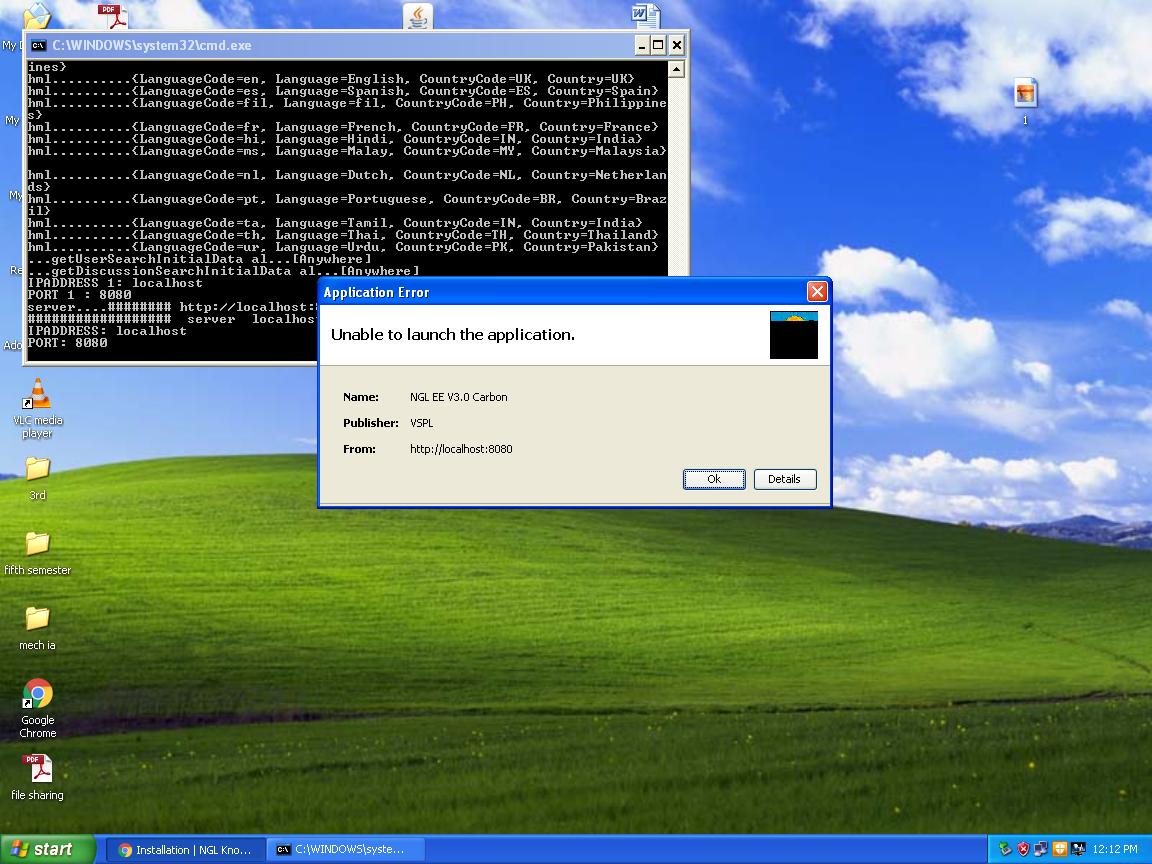Open the cmd.exe title bar system menu icon

click(38, 45)
